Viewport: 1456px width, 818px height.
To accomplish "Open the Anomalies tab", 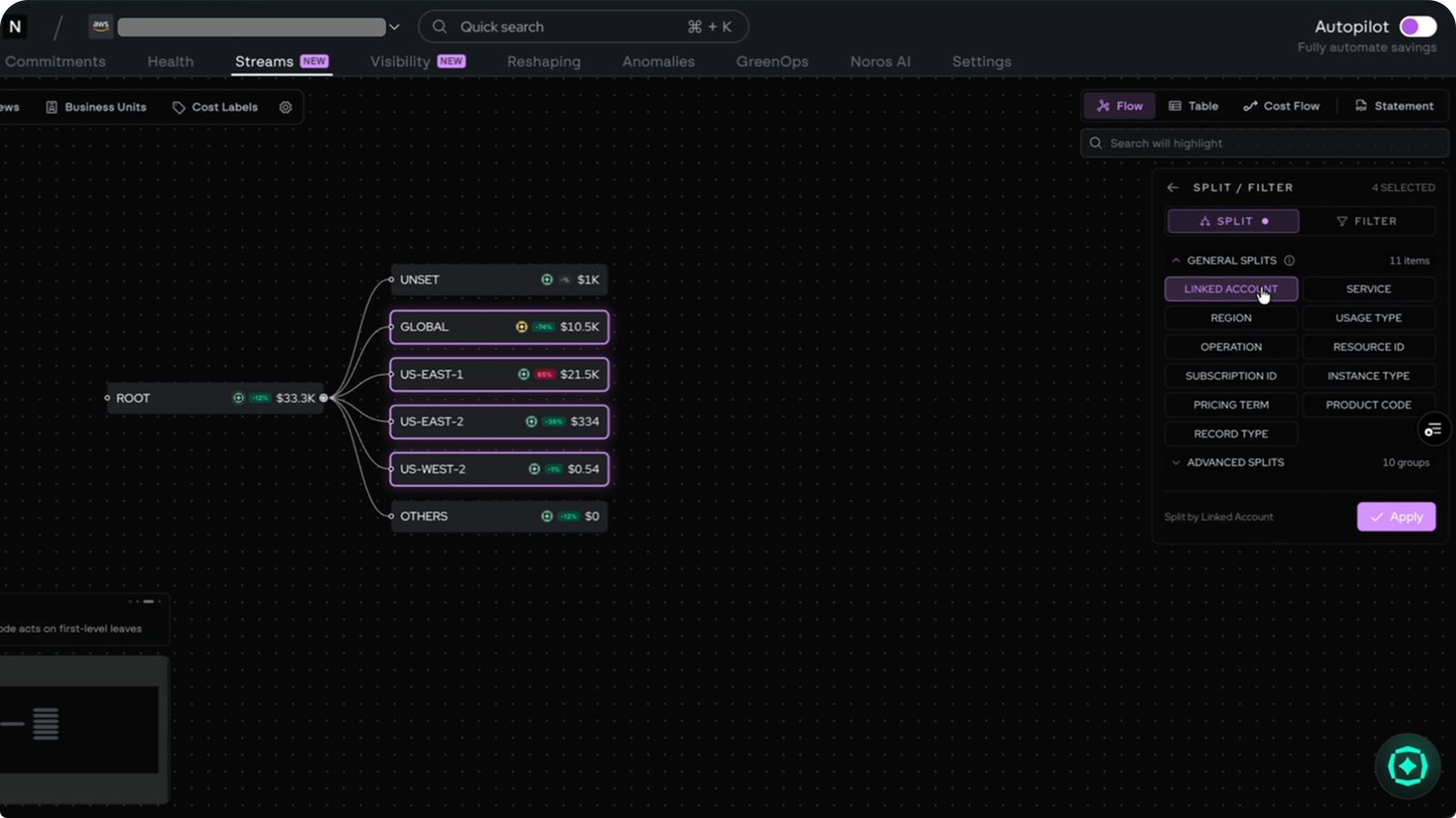I will pyautogui.click(x=658, y=61).
